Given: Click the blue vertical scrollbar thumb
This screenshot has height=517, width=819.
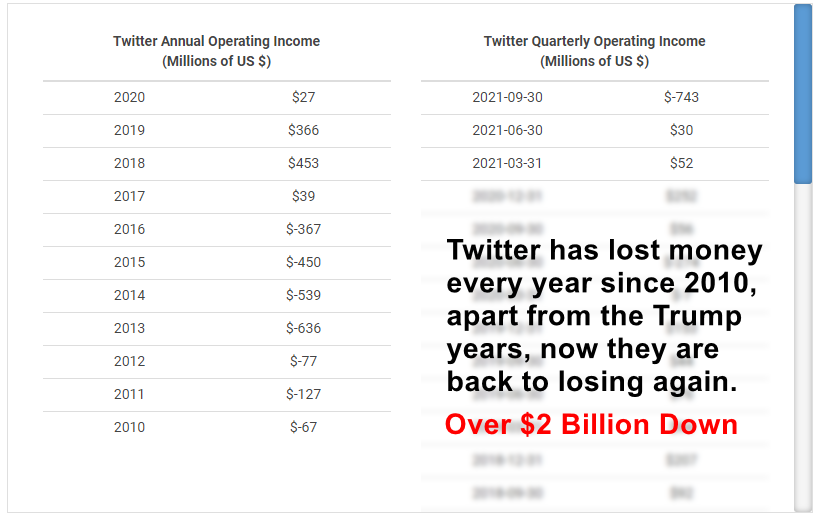Looking at the screenshot, I should [x=803, y=94].
